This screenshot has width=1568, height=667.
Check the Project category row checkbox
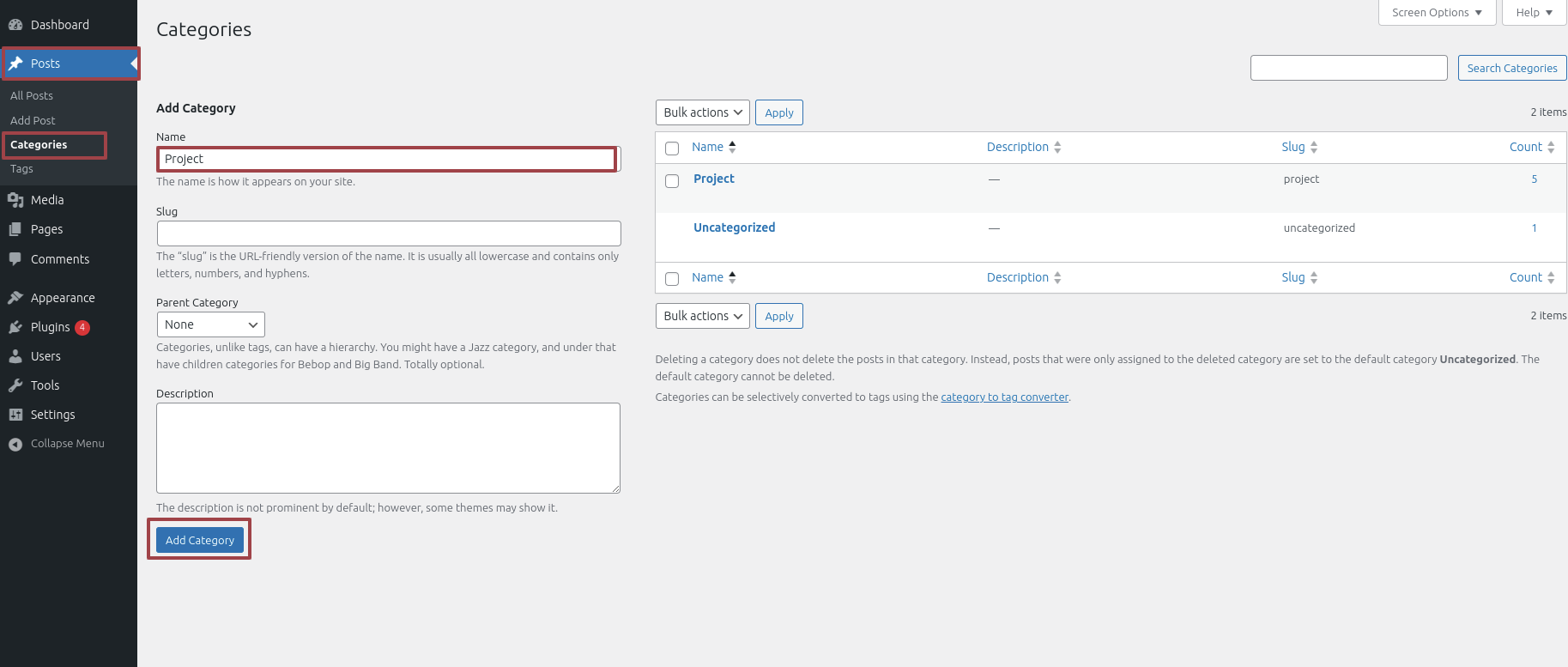[672, 181]
